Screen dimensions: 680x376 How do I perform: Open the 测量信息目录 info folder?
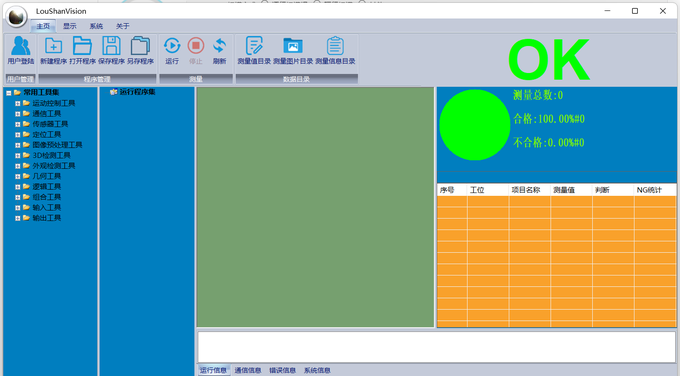(335, 50)
